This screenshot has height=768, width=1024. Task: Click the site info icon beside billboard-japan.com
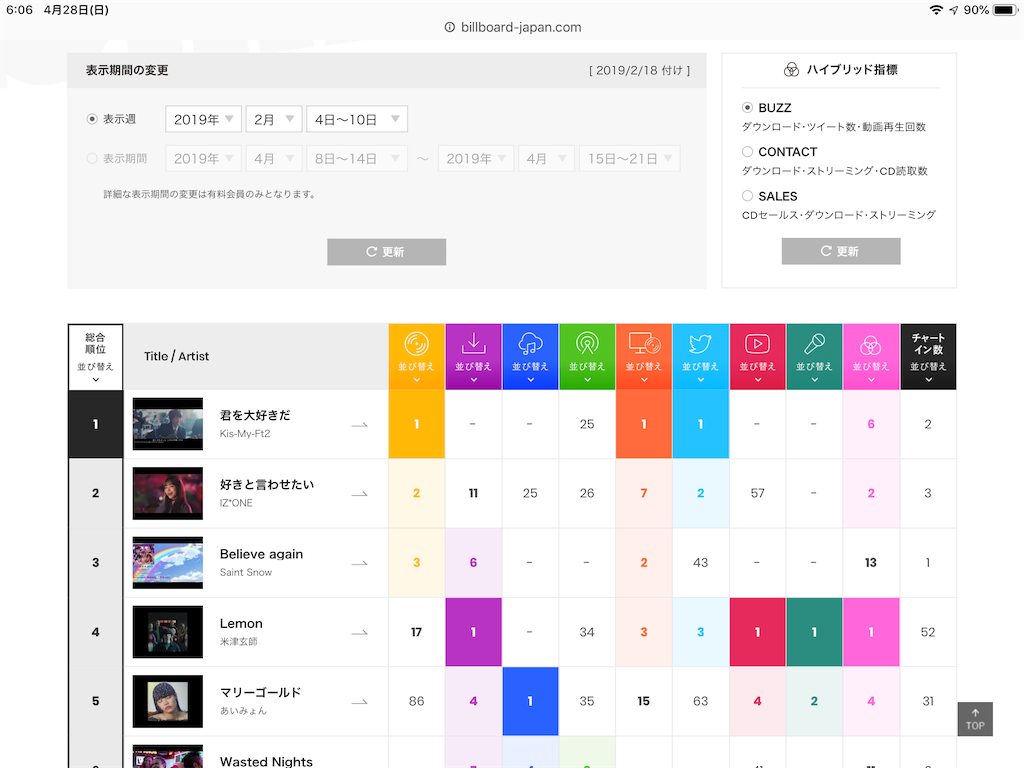(449, 27)
